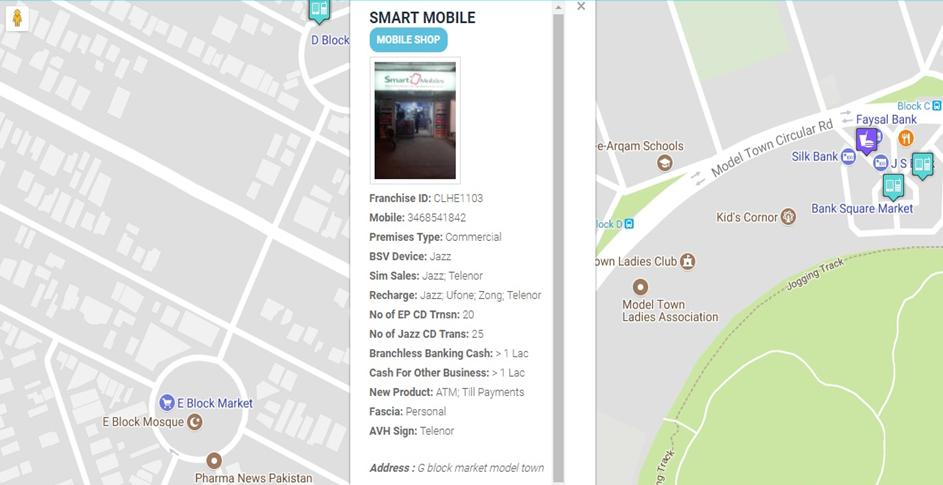Select the Al-Arqam Schools graduation cap icon

click(x=665, y=162)
